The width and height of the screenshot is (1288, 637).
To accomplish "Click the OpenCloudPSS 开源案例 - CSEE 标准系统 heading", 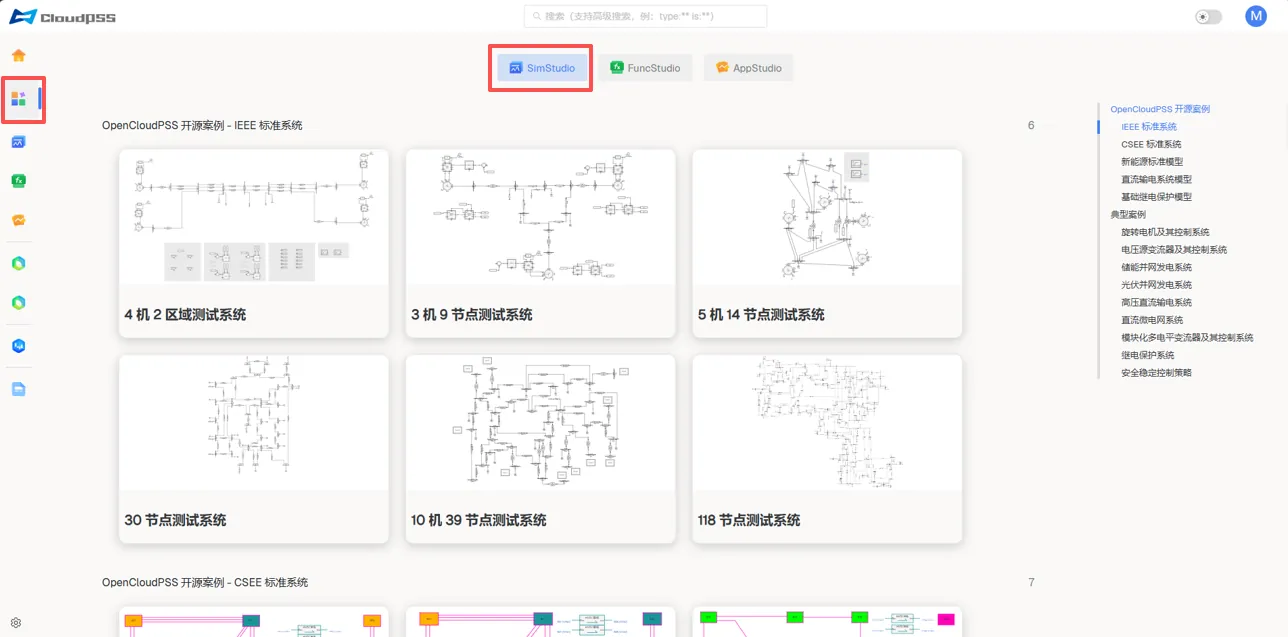I will click(x=205, y=582).
